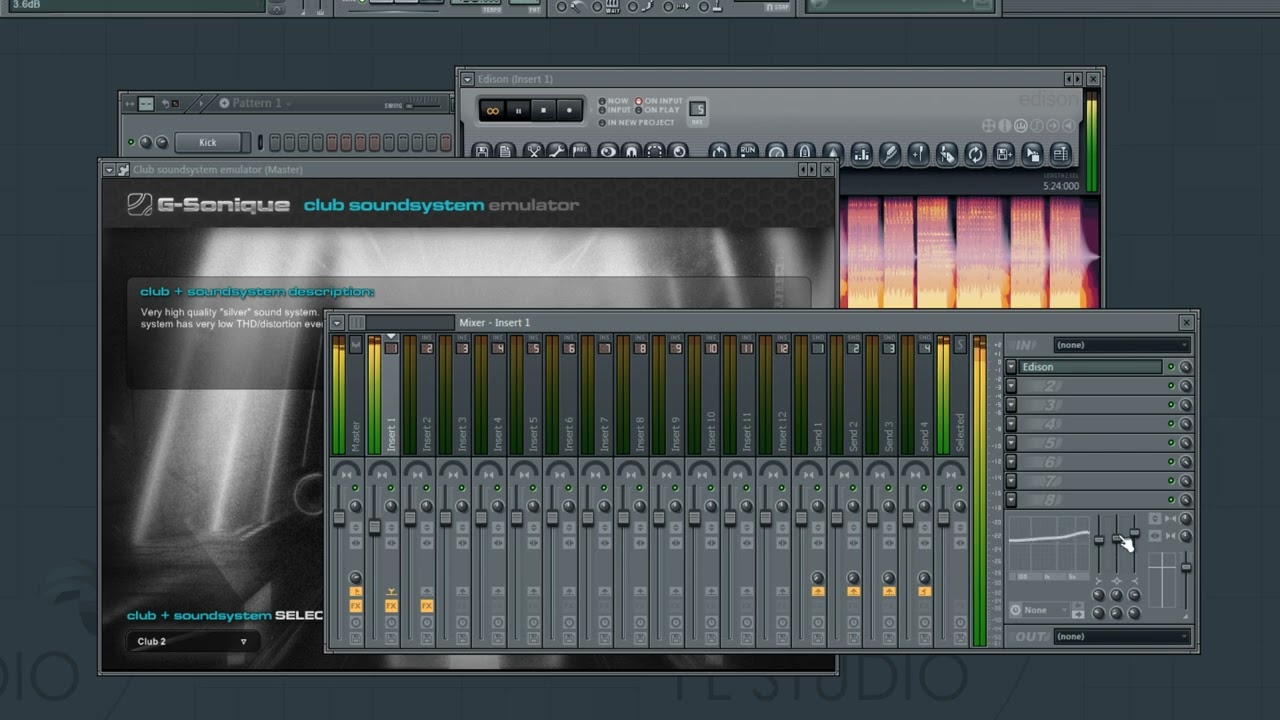This screenshot has width=1280, height=720.
Task: Toggle effect slot 8 enable LED
Action: click(x=1171, y=500)
